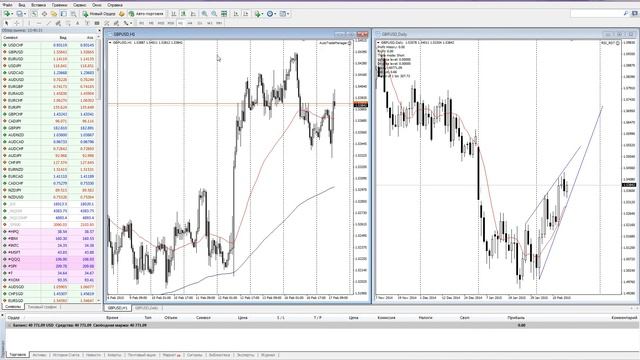The height and width of the screenshot is (360, 640).
Task: Select the AUDNZD row in Market Watch
Action: coord(48,135)
